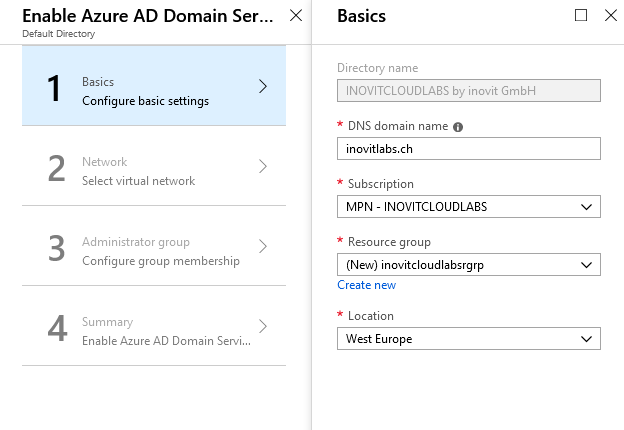Open step 3 Administrator group

pyautogui.click(x=154, y=246)
